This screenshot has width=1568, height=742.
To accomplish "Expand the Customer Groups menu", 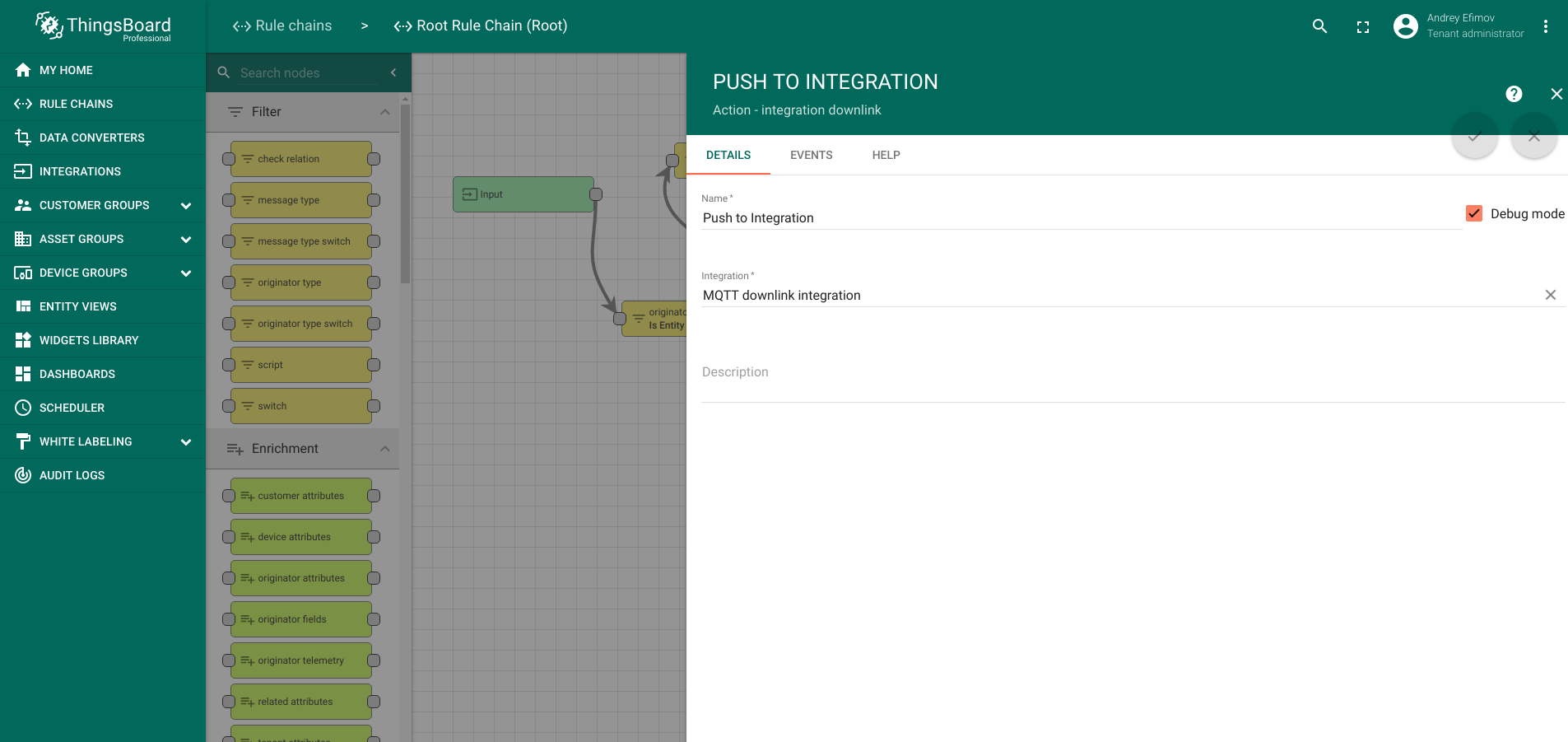I will pyautogui.click(x=186, y=206).
